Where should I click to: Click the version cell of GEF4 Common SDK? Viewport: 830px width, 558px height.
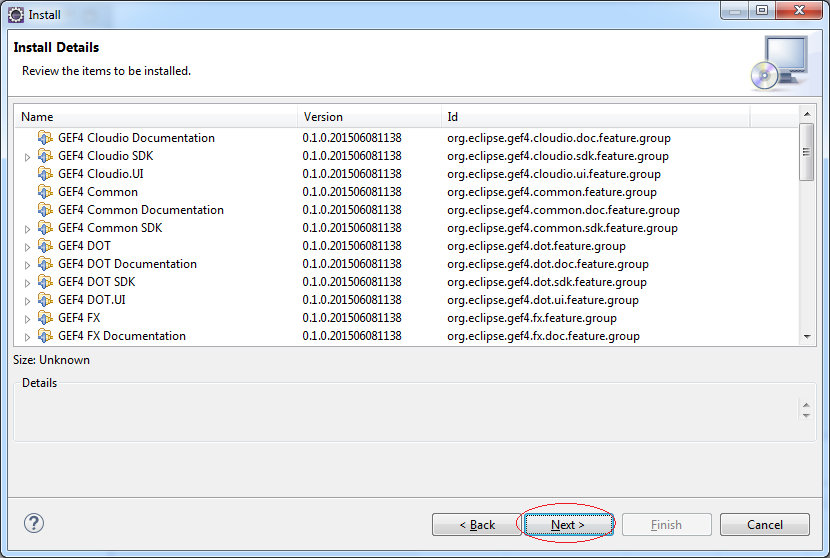(x=352, y=228)
